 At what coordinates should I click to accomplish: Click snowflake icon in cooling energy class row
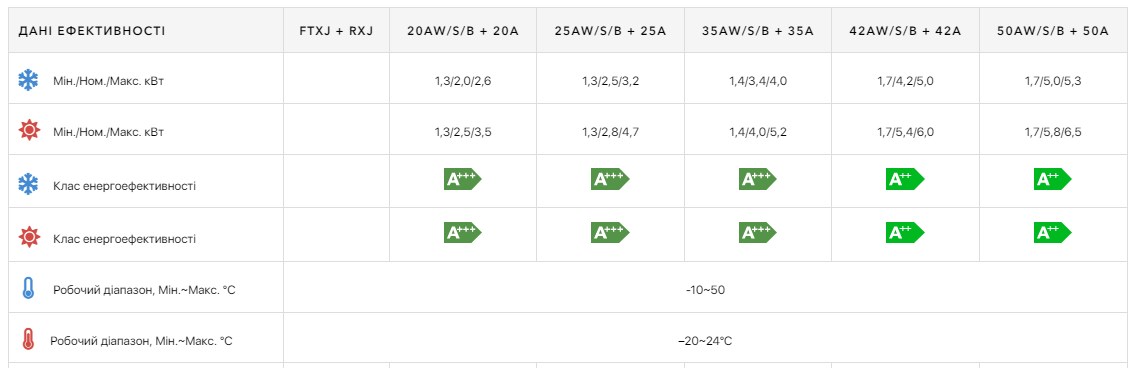28,185
